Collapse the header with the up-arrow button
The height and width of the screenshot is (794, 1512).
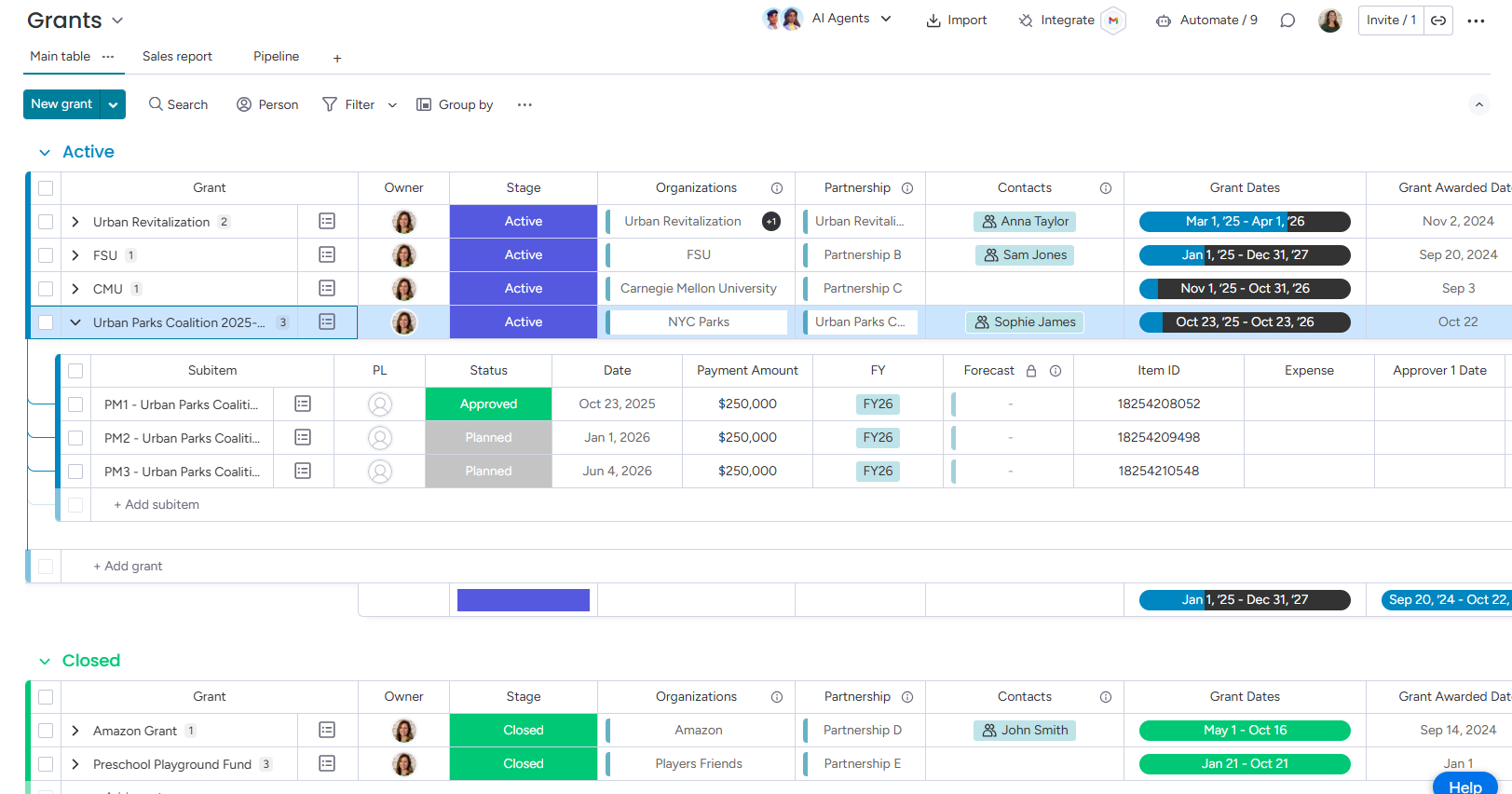1478,104
